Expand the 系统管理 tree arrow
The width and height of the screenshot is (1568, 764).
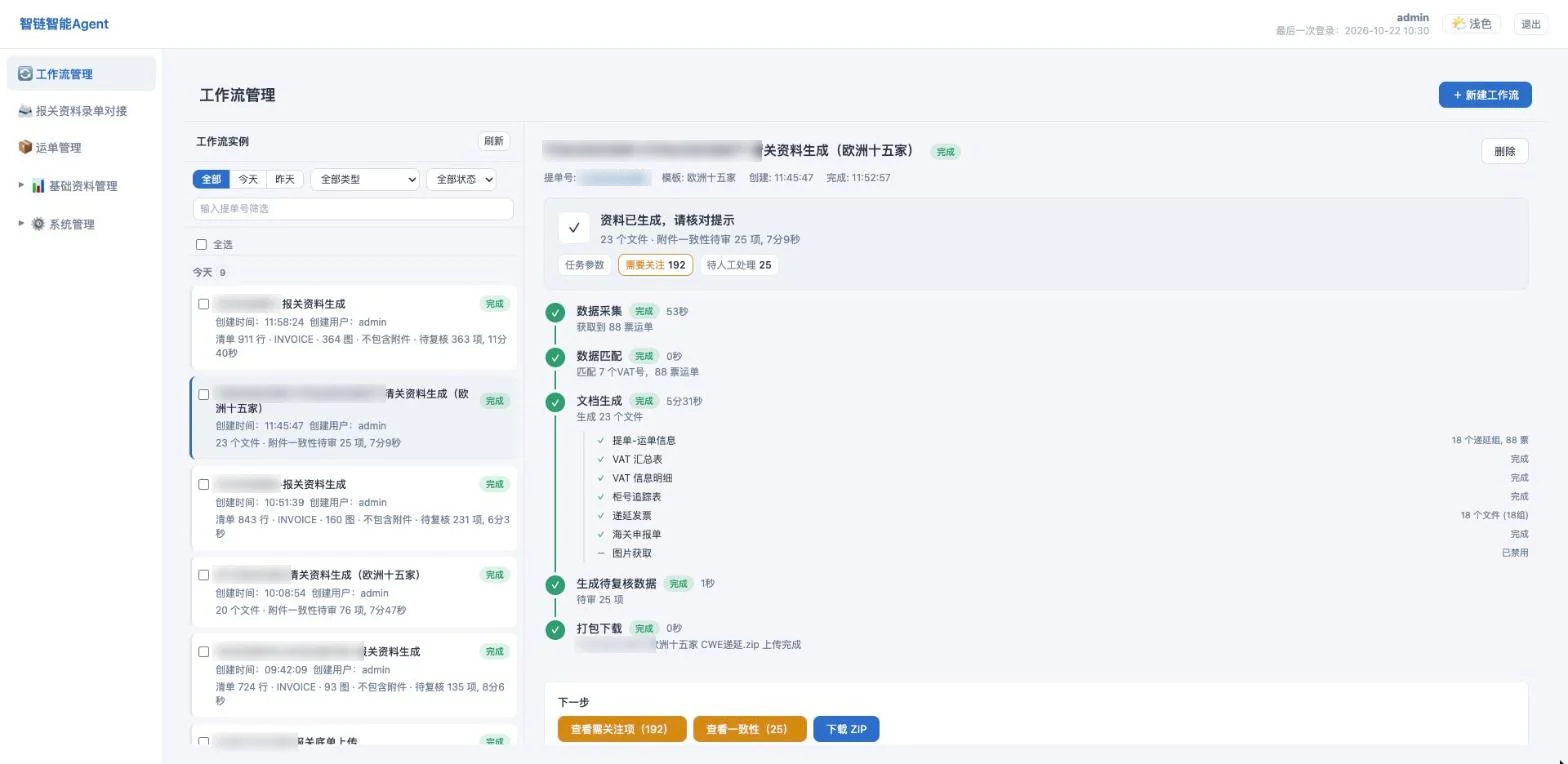tap(22, 223)
